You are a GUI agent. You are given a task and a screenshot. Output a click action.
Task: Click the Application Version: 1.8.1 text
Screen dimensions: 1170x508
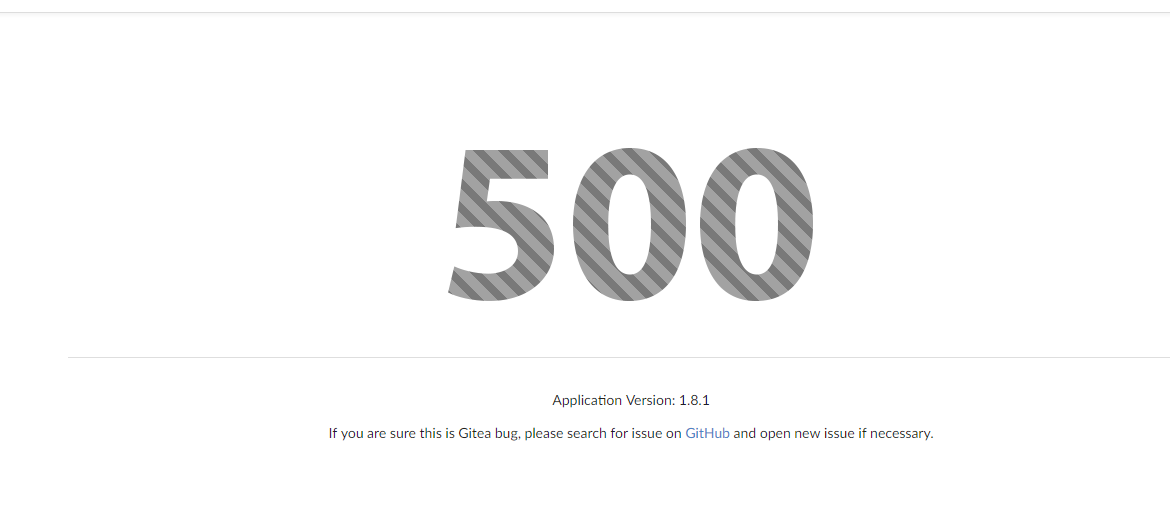pos(631,401)
